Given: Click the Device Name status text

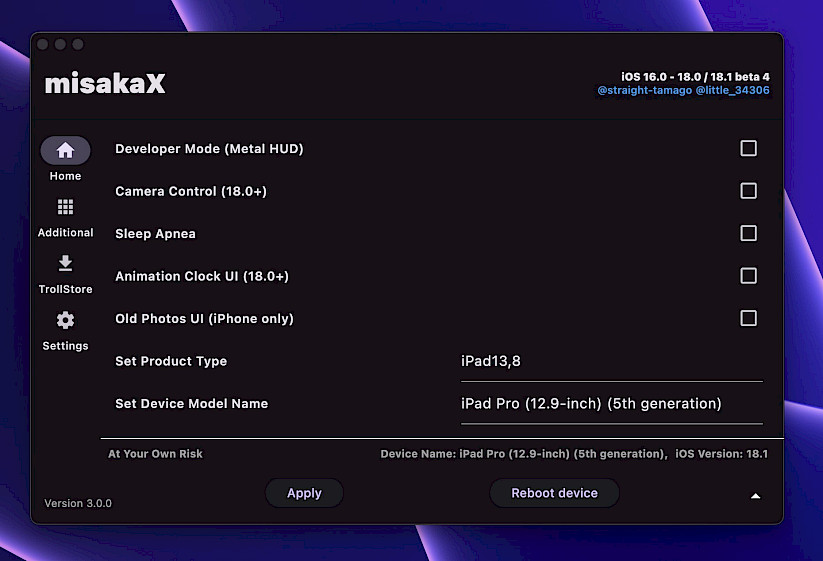Looking at the screenshot, I should [x=524, y=454].
